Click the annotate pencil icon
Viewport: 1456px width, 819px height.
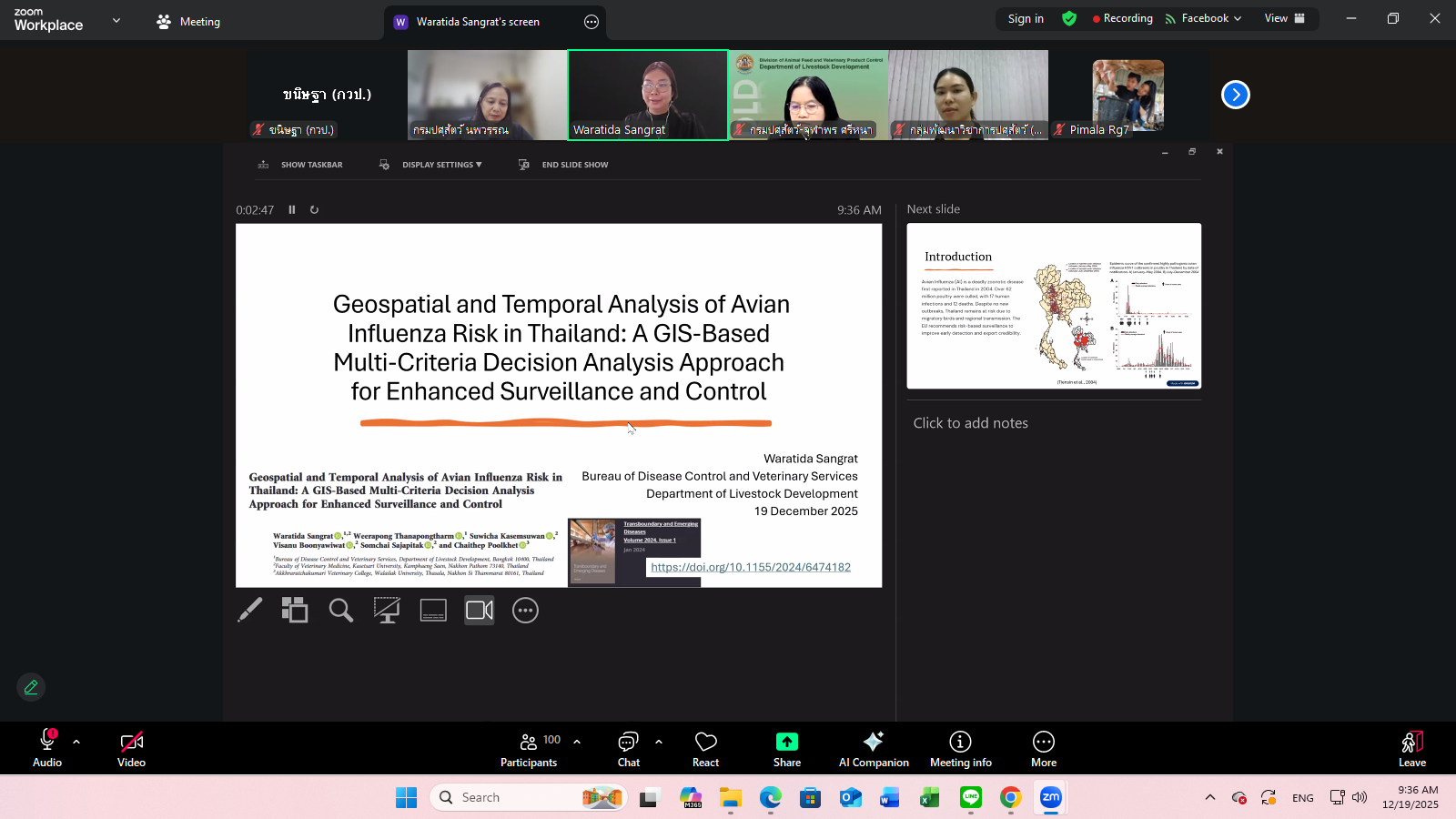click(31, 687)
